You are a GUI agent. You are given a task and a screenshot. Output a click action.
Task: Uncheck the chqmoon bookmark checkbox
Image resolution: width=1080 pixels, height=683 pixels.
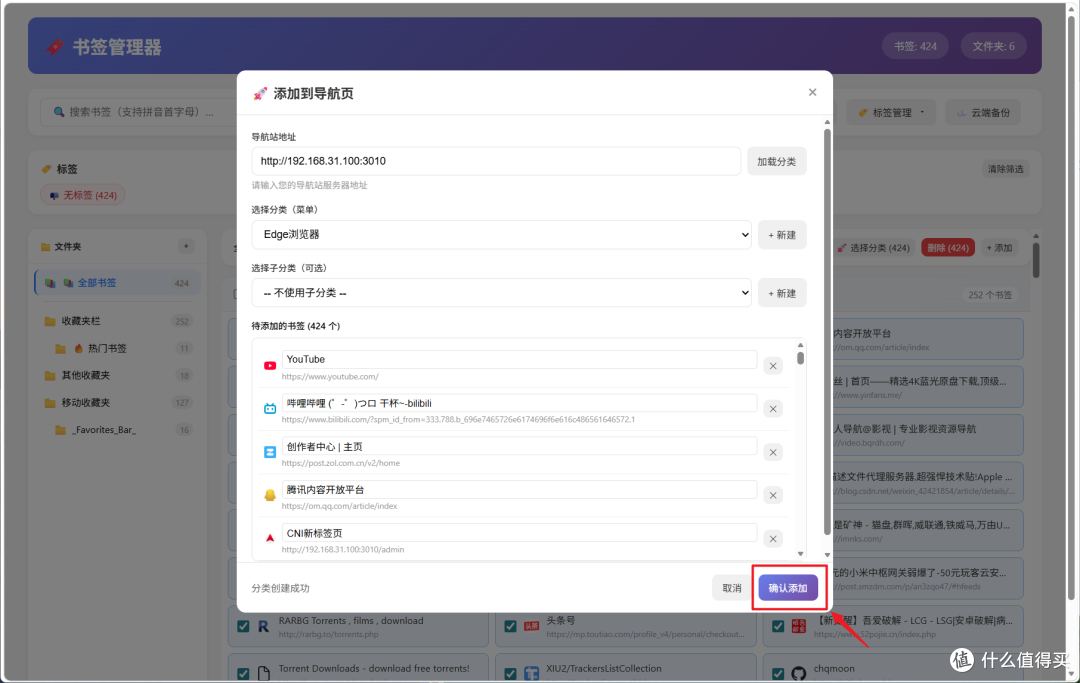click(x=778, y=673)
